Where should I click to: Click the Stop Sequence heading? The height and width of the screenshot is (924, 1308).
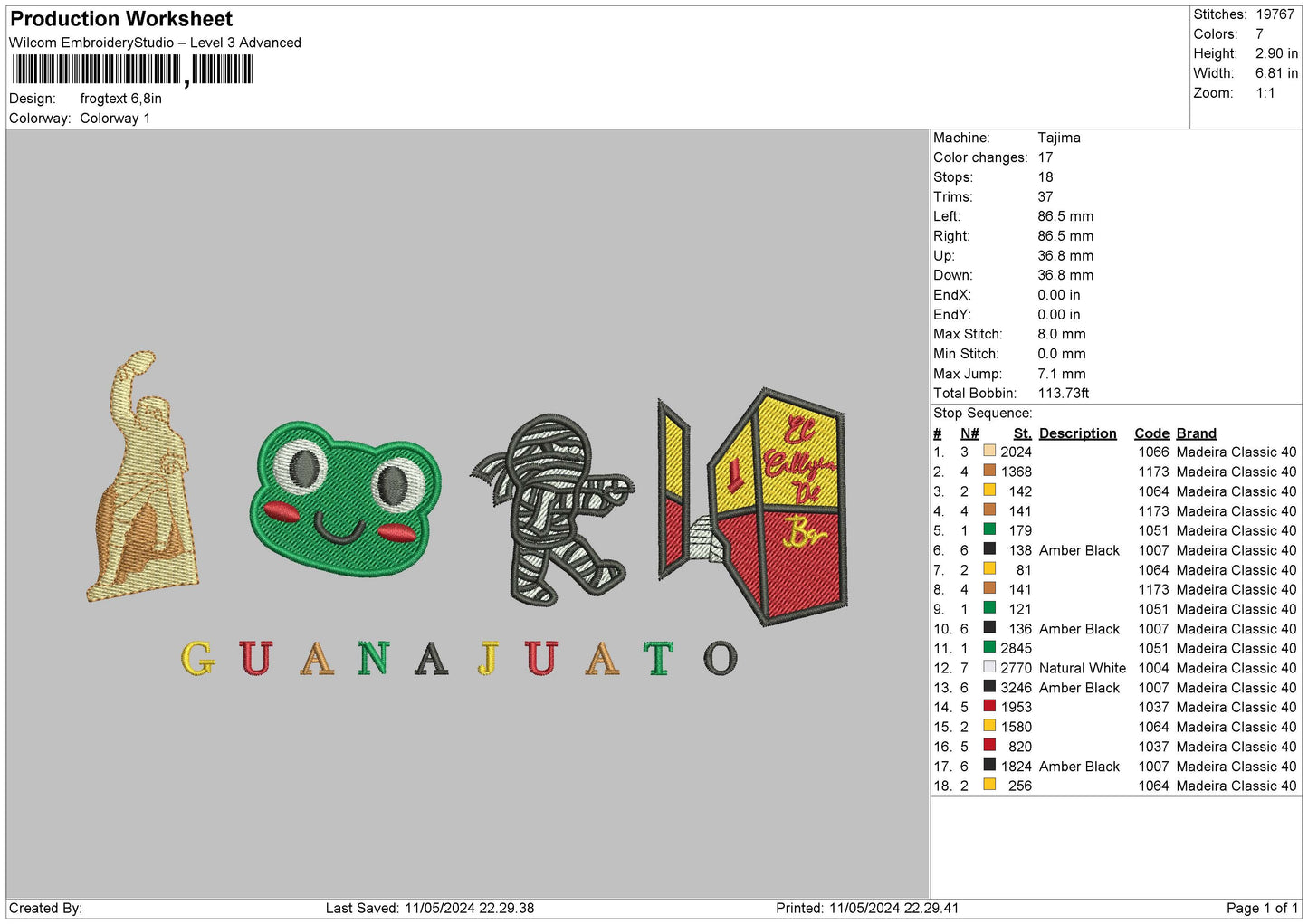(x=982, y=414)
